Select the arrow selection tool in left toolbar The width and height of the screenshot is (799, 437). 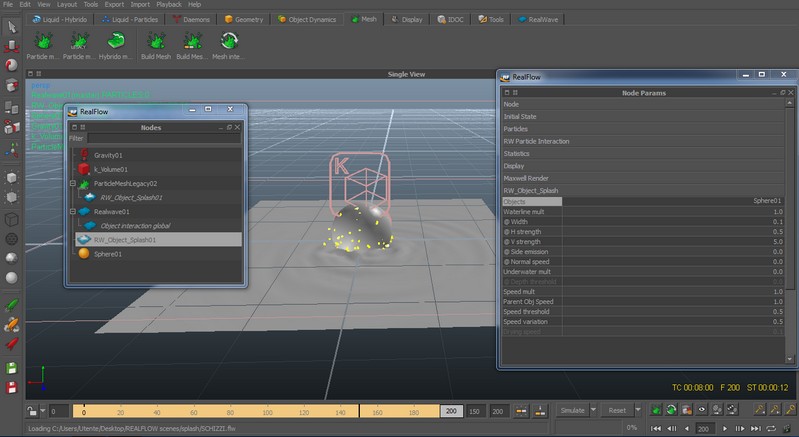[11, 26]
